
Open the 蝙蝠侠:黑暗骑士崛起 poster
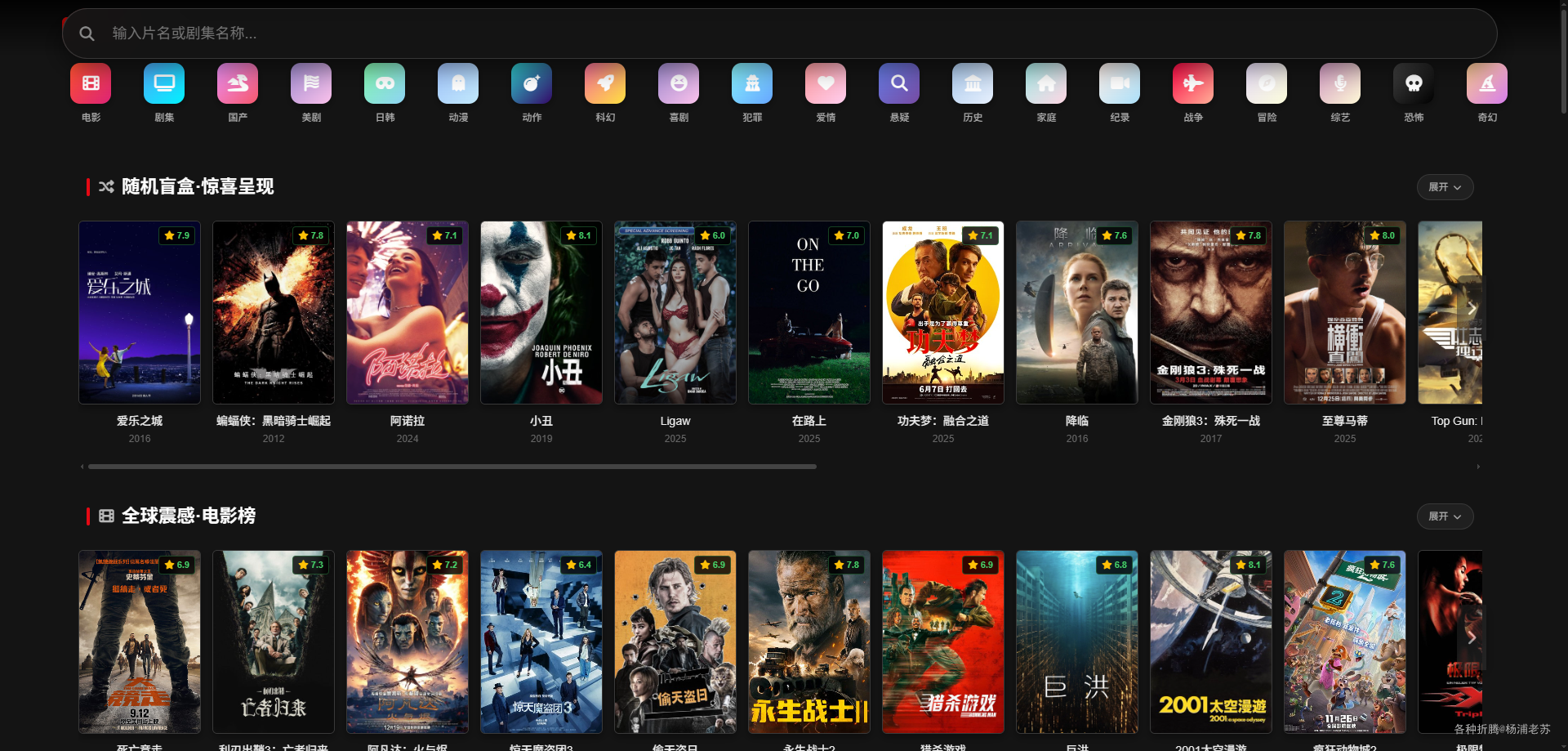click(x=274, y=312)
